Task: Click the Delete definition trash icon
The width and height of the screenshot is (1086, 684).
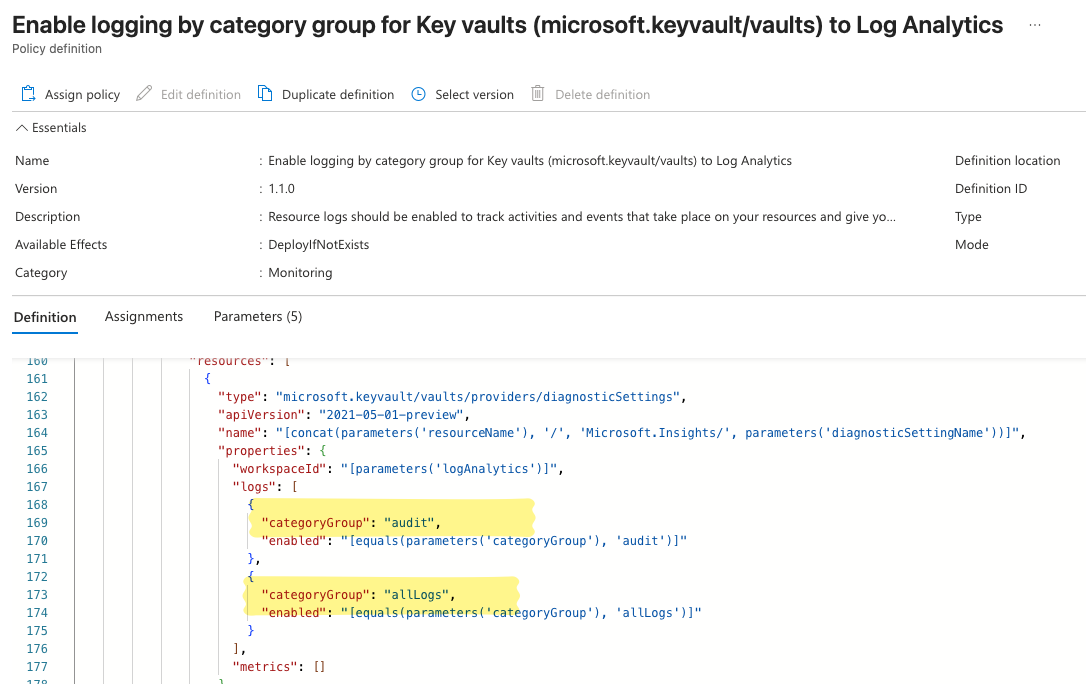Action: pos(537,93)
